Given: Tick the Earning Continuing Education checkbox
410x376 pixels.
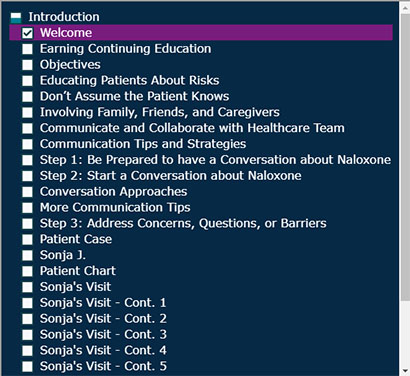Looking at the screenshot, I should 27,49.
